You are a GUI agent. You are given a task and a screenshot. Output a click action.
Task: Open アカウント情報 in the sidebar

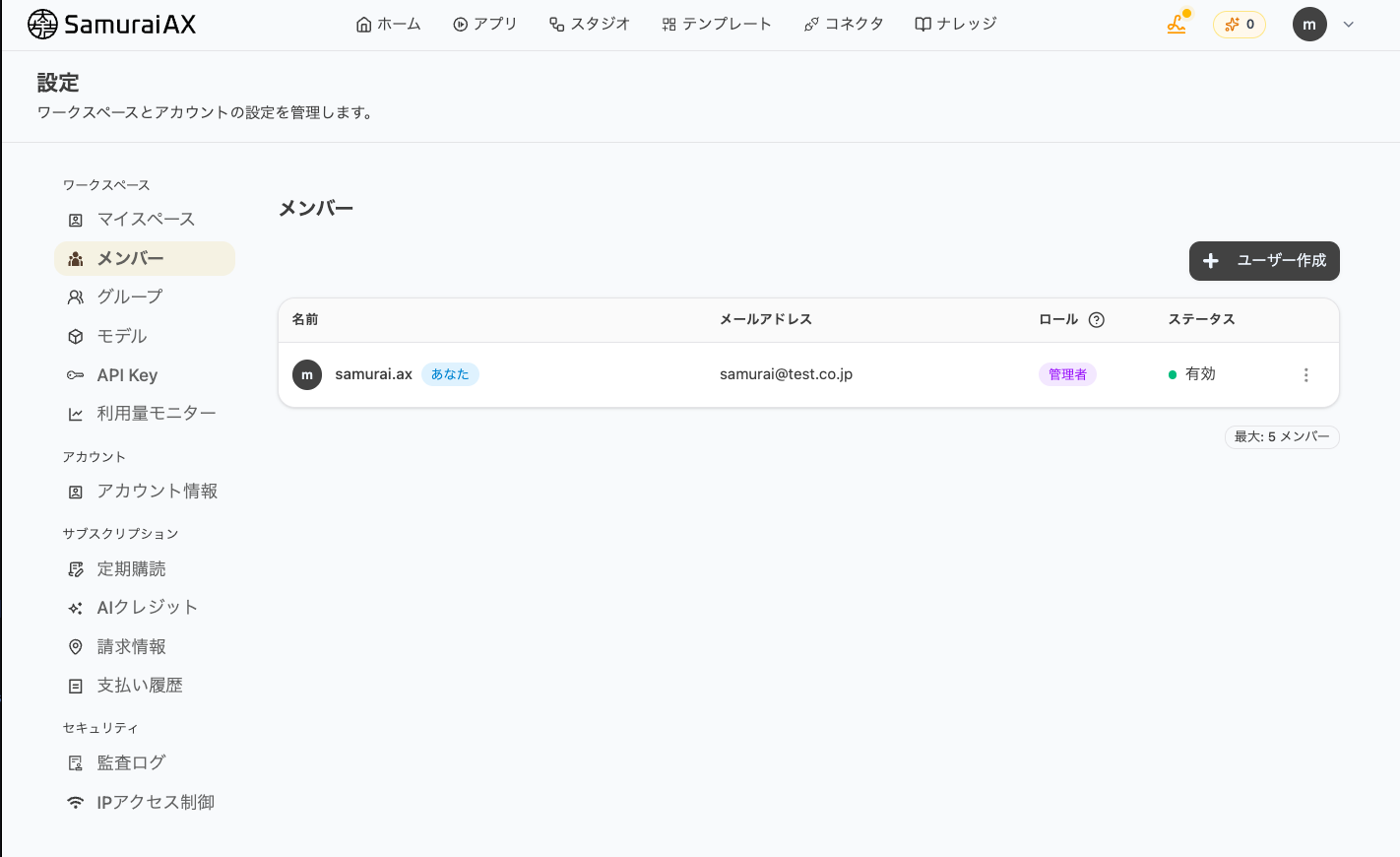[145, 492]
